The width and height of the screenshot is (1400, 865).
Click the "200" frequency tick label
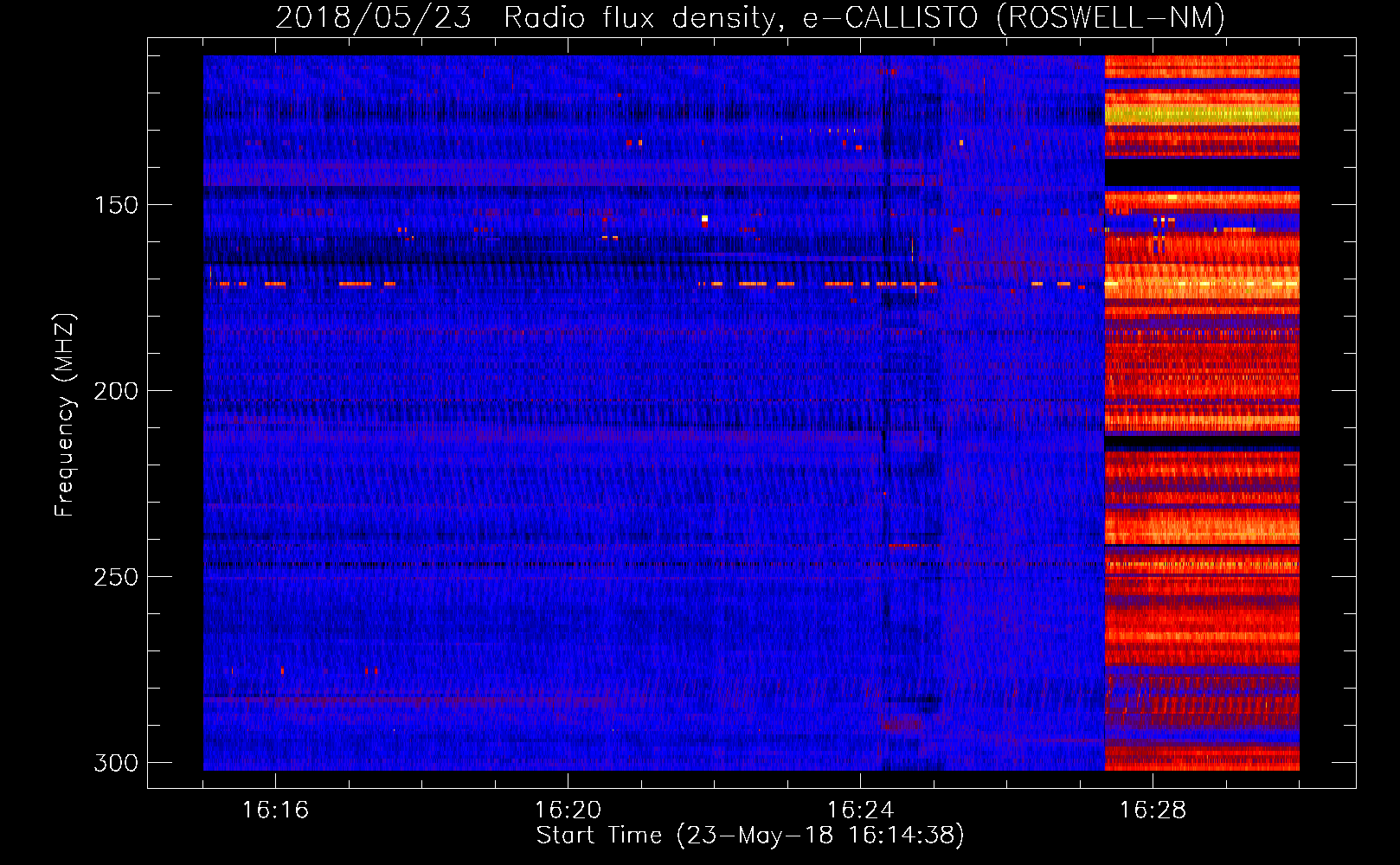[116, 391]
